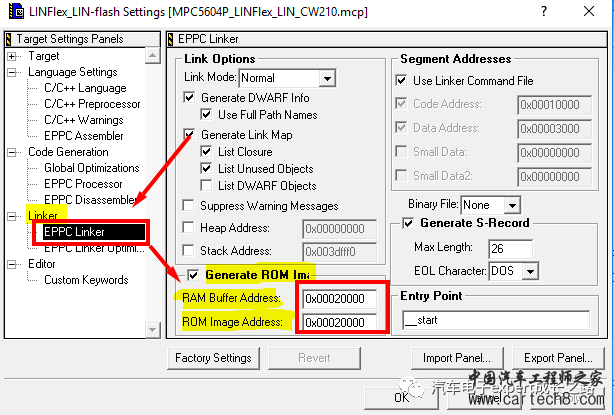Toggle Generate S-Record checkbox
The image size is (614, 415).
pyautogui.click(x=408, y=223)
